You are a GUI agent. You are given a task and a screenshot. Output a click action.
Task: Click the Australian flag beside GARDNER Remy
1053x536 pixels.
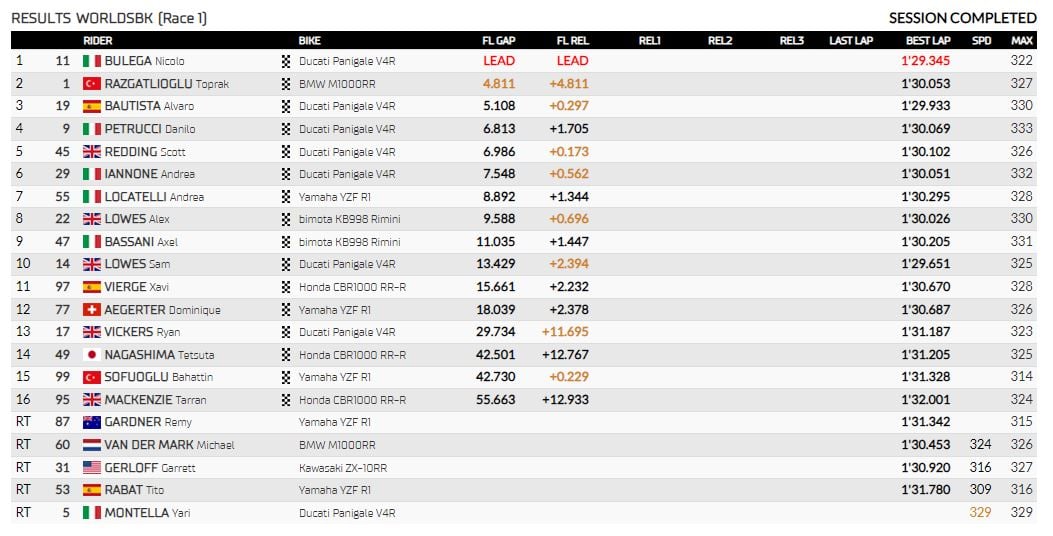(92, 422)
